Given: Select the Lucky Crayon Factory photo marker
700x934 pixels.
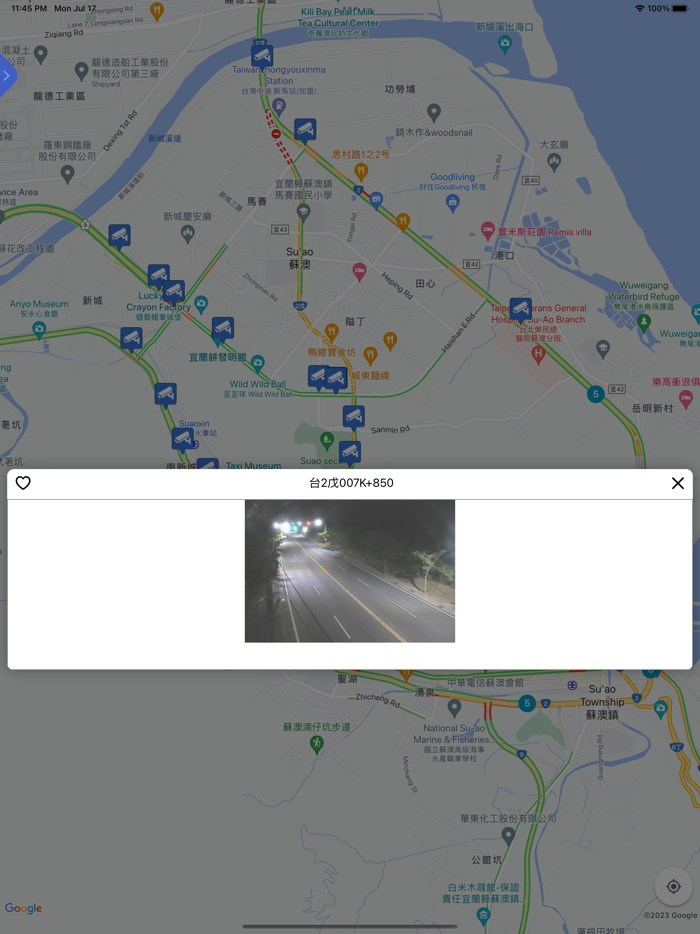Looking at the screenshot, I should tap(201, 304).
